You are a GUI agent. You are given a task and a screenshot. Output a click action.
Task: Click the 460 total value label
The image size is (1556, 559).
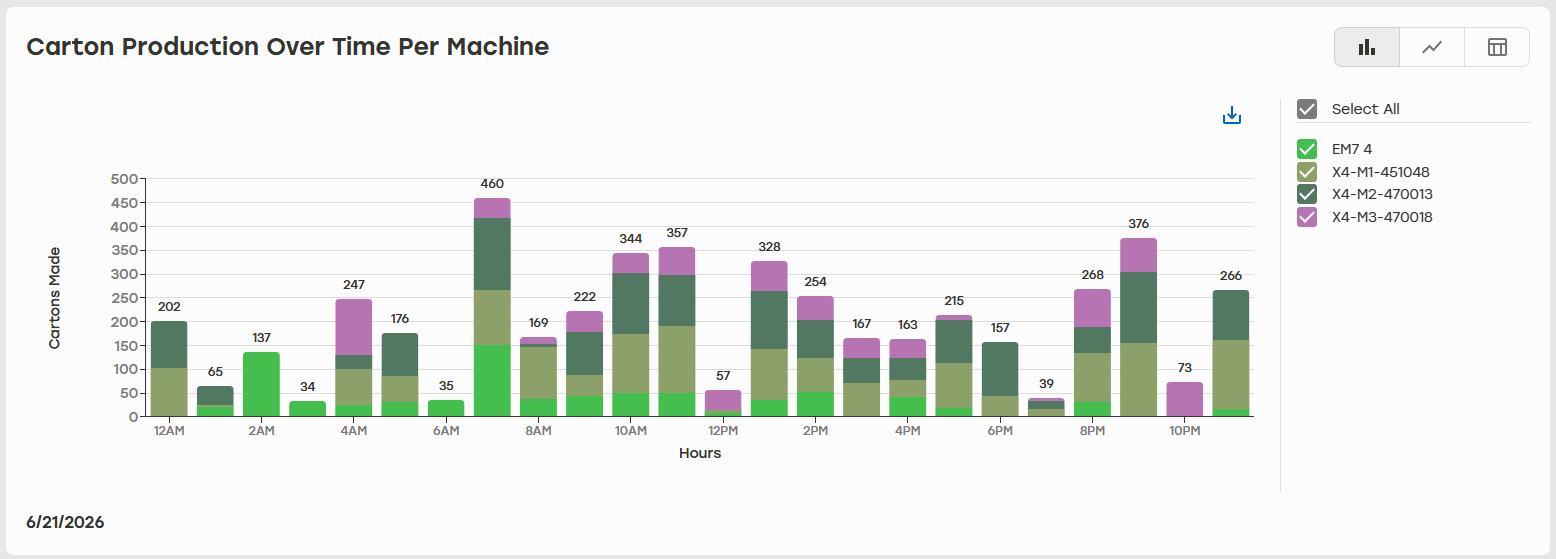tap(492, 184)
